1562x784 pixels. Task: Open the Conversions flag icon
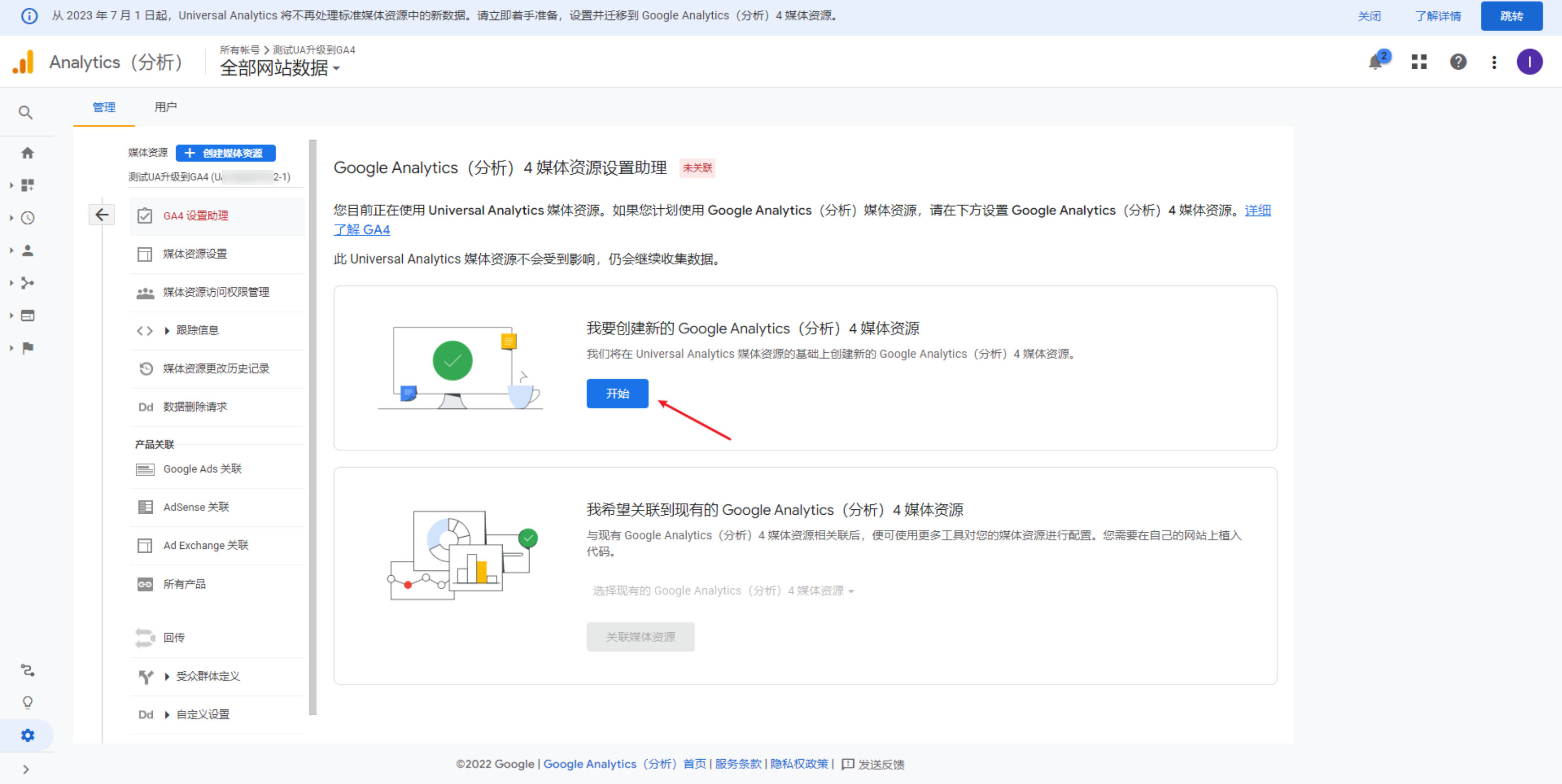[27, 348]
